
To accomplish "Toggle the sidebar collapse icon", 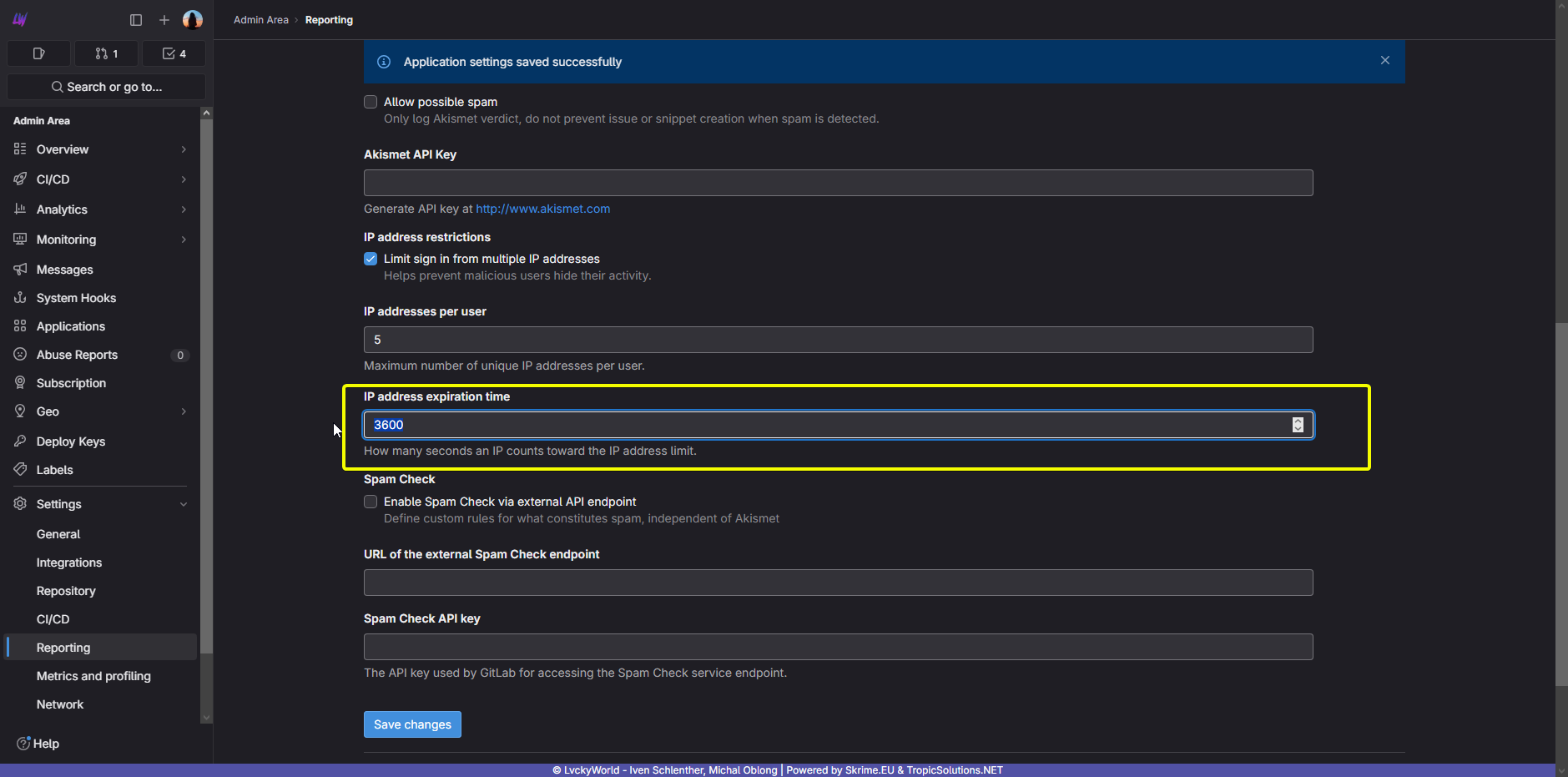I will click(x=136, y=20).
